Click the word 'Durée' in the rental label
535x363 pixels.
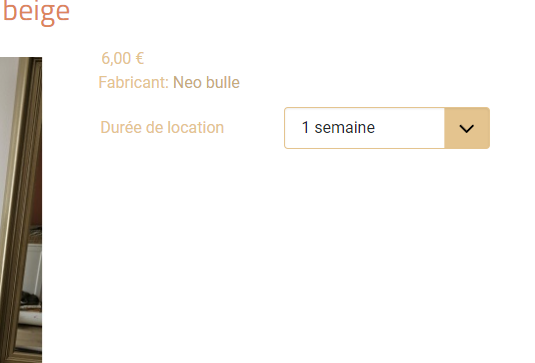pyautogui.click(x=121, y=128)
